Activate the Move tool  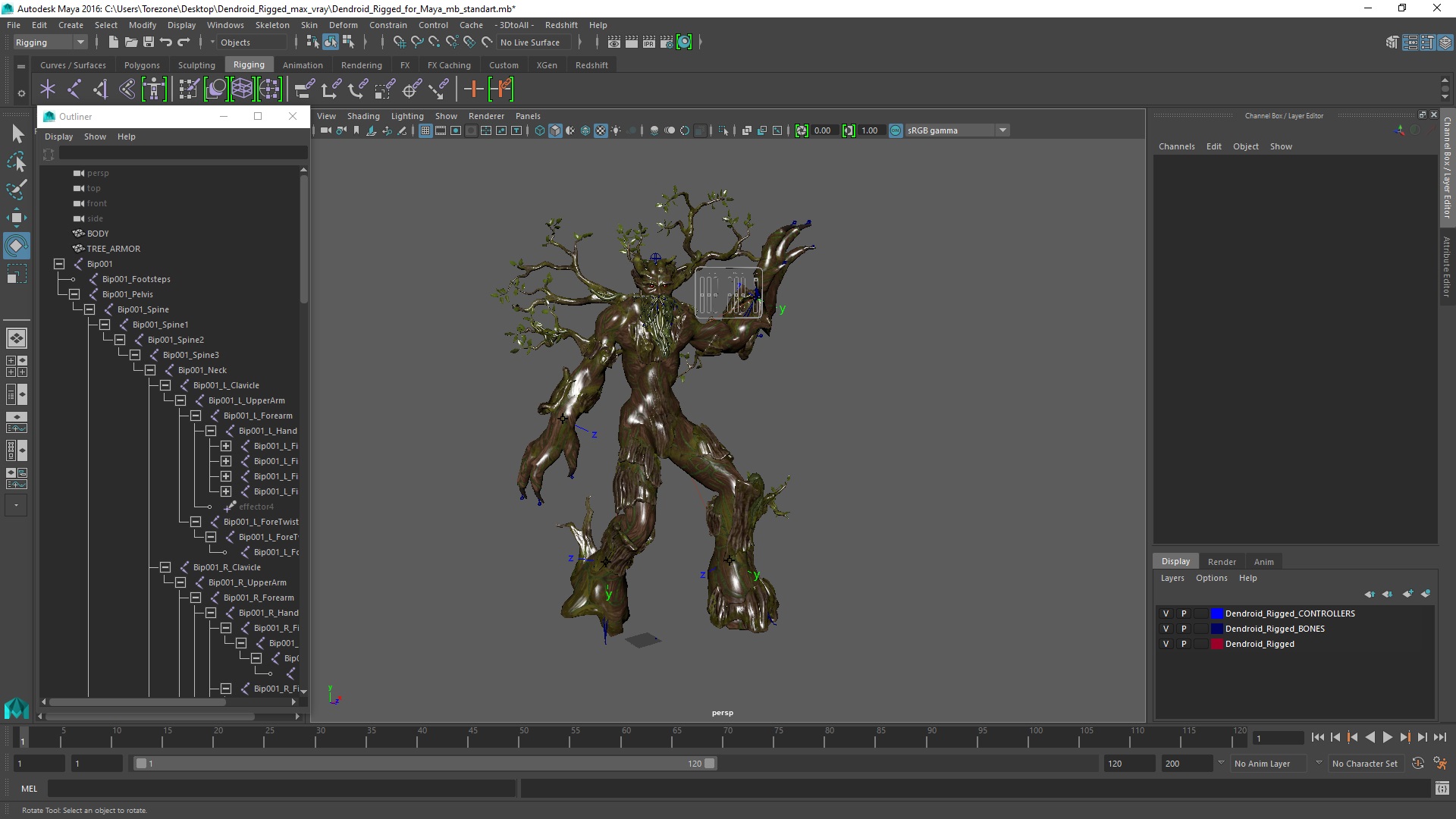(17, 218)
